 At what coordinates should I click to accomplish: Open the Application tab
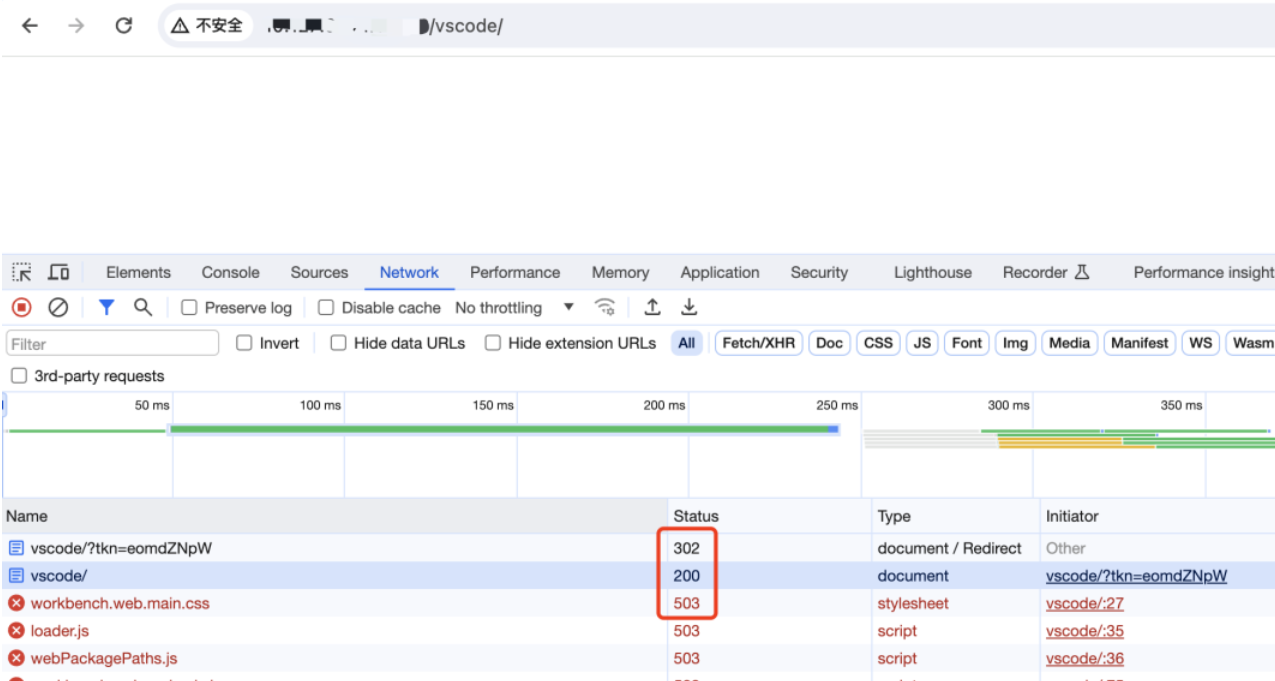[720, 272]
